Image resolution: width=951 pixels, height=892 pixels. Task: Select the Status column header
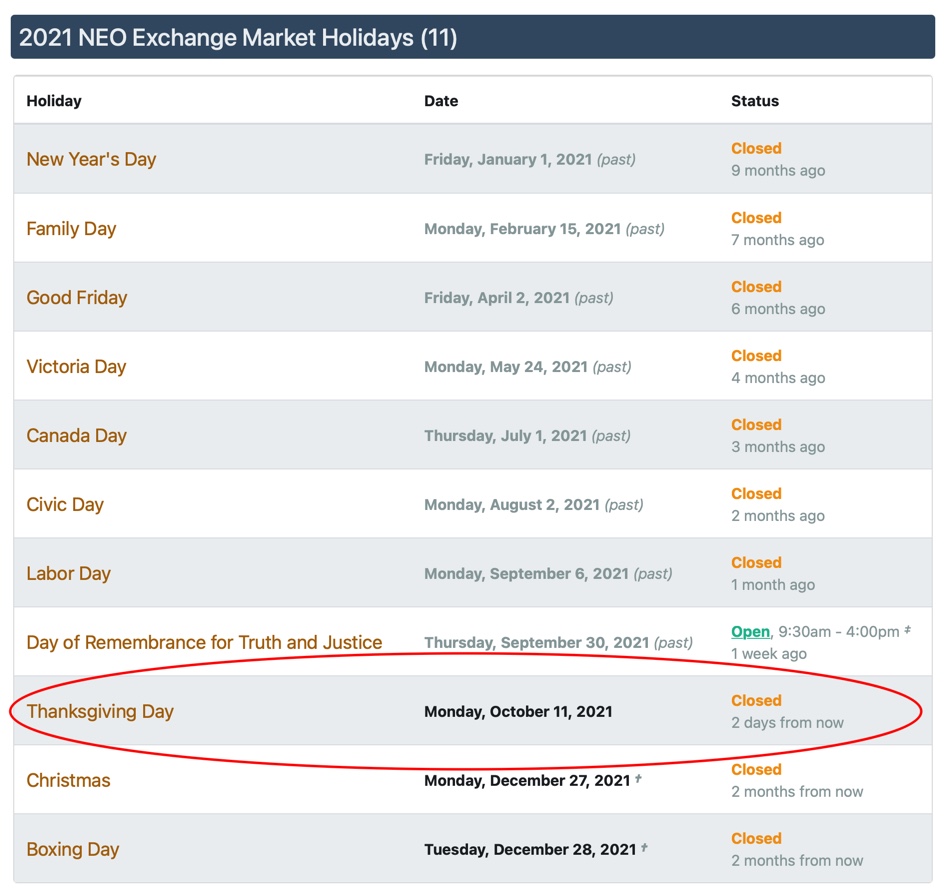pos(754,101)
